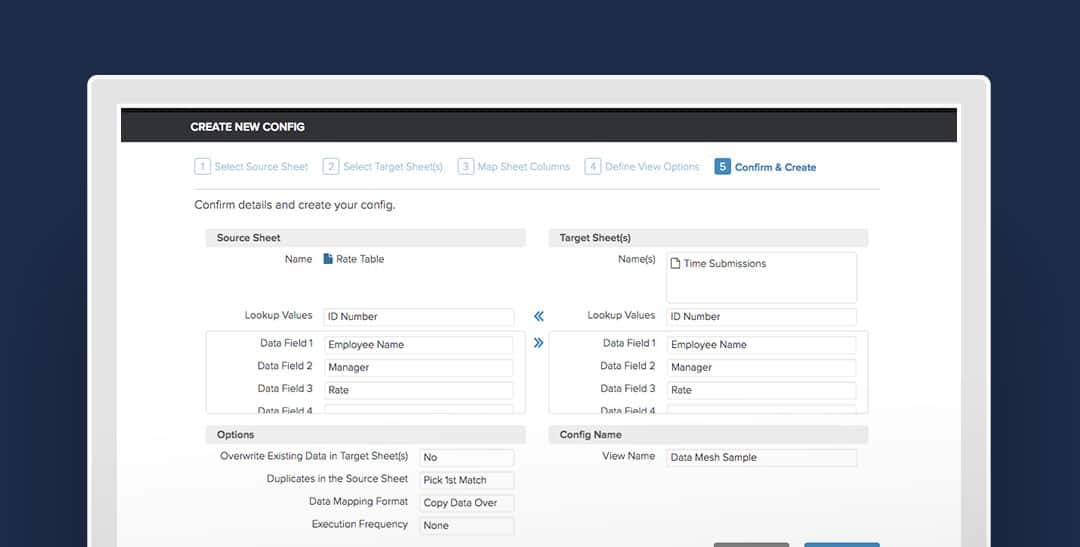Go back to Select Source Sheet step

pos(261,167)
